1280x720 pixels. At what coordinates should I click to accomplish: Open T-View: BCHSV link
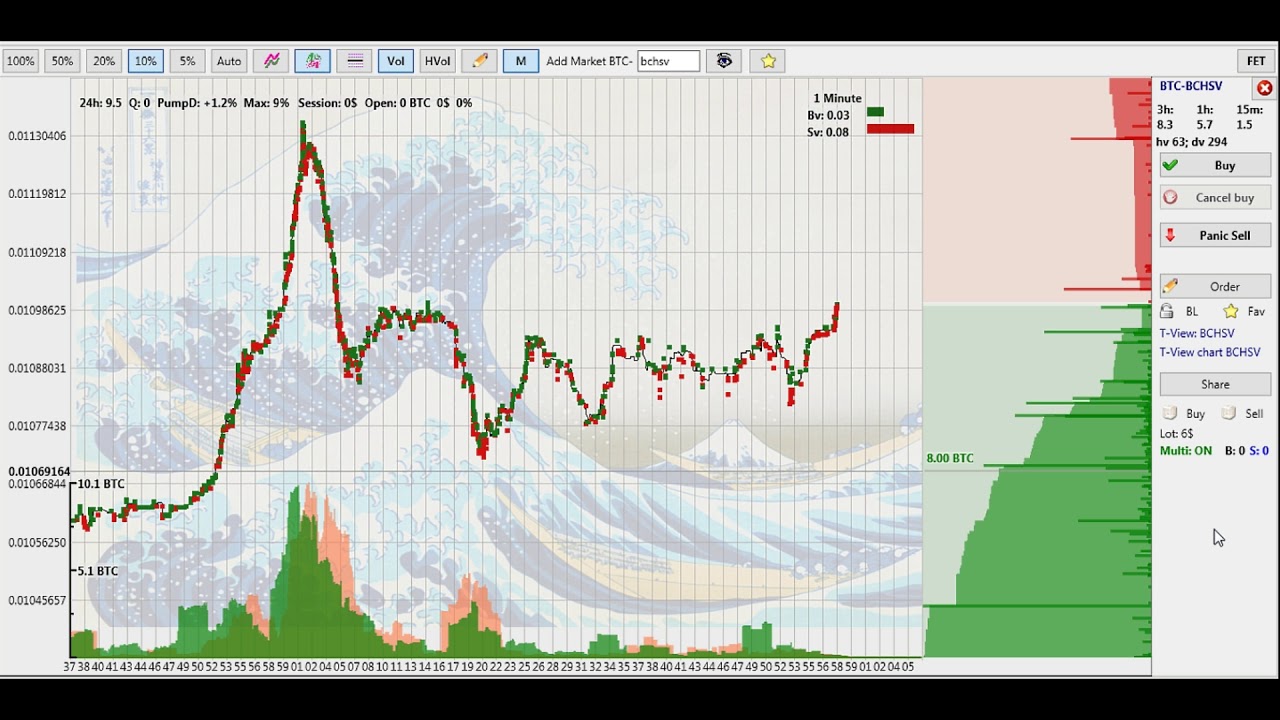(1197, 333)
